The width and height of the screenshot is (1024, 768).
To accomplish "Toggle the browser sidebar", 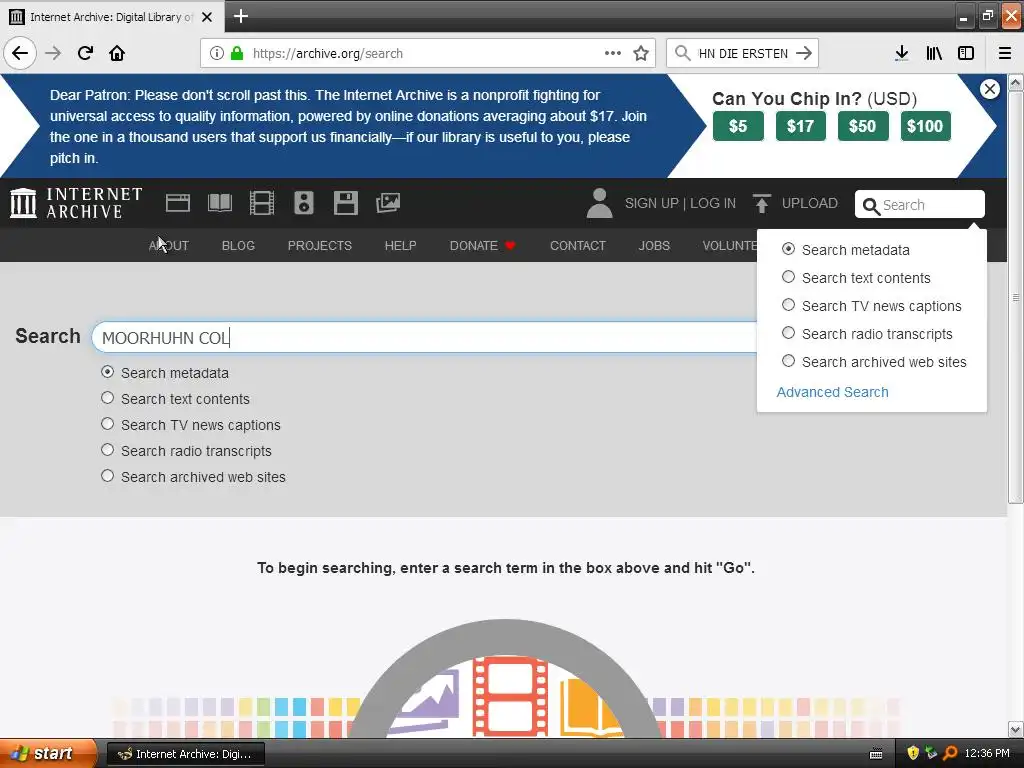I will pos(966,54).
